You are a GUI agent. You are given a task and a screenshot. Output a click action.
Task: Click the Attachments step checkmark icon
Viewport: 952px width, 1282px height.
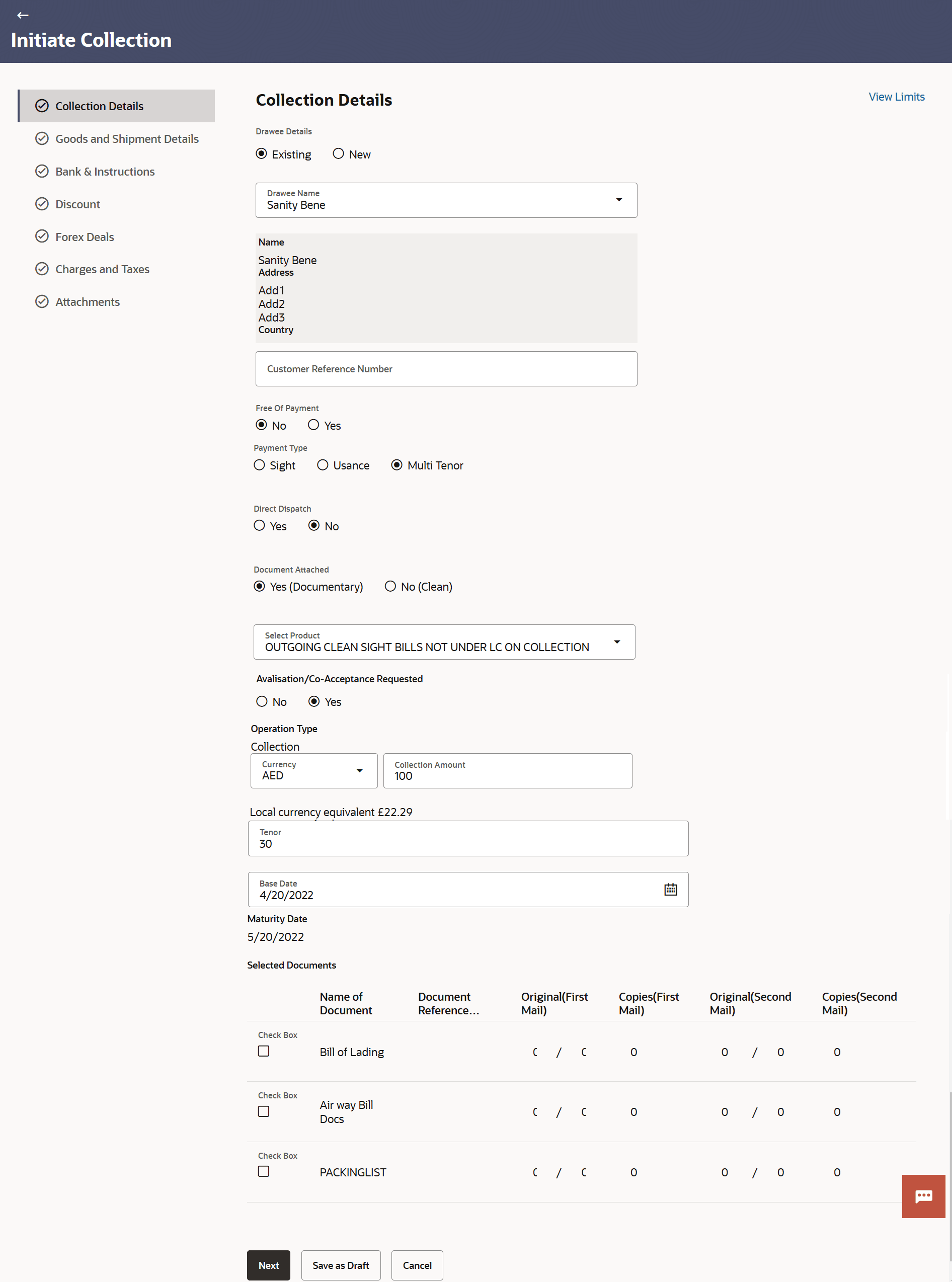click(42, 301)
